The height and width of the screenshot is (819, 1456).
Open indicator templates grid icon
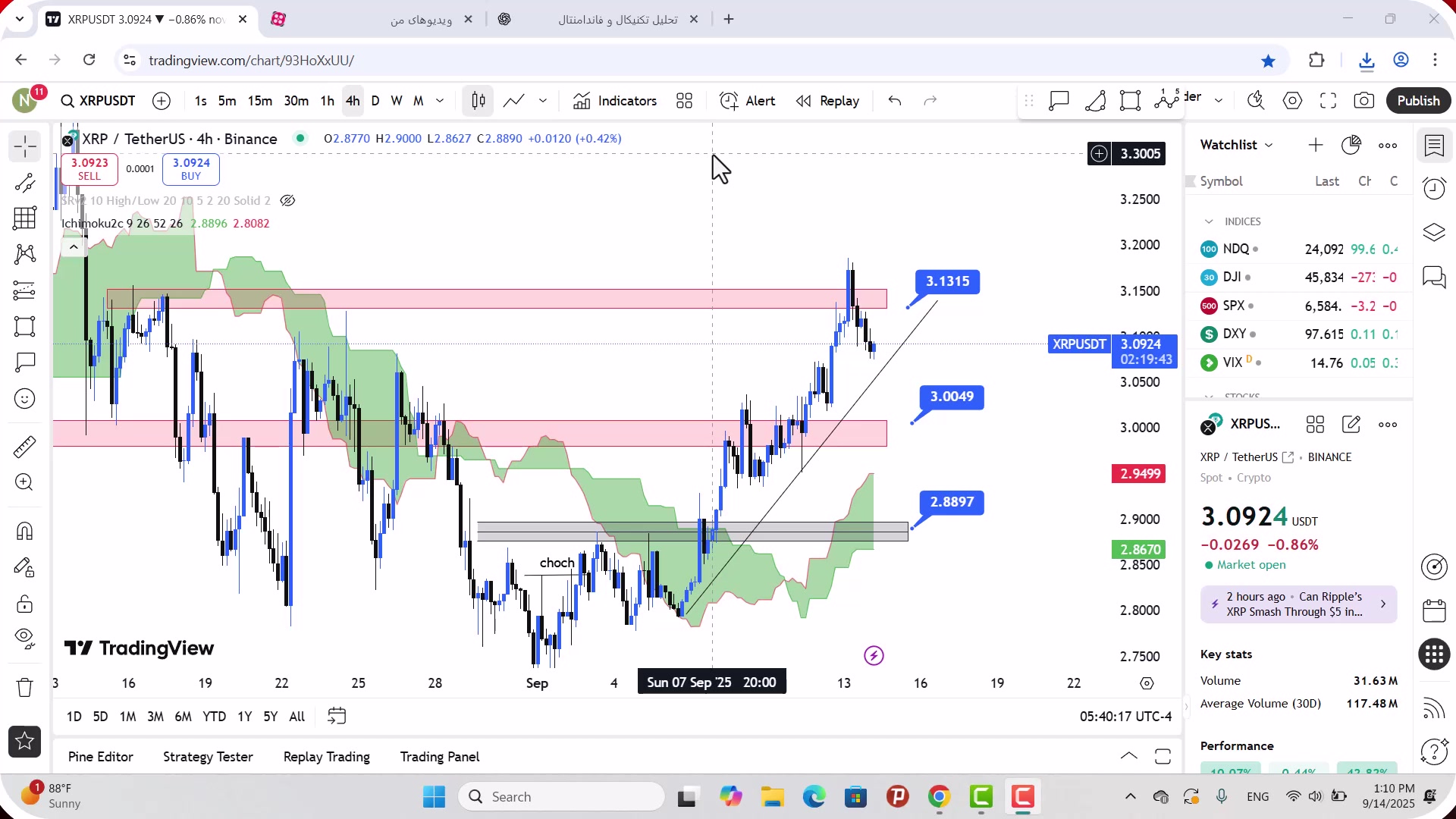pos(685,101)
